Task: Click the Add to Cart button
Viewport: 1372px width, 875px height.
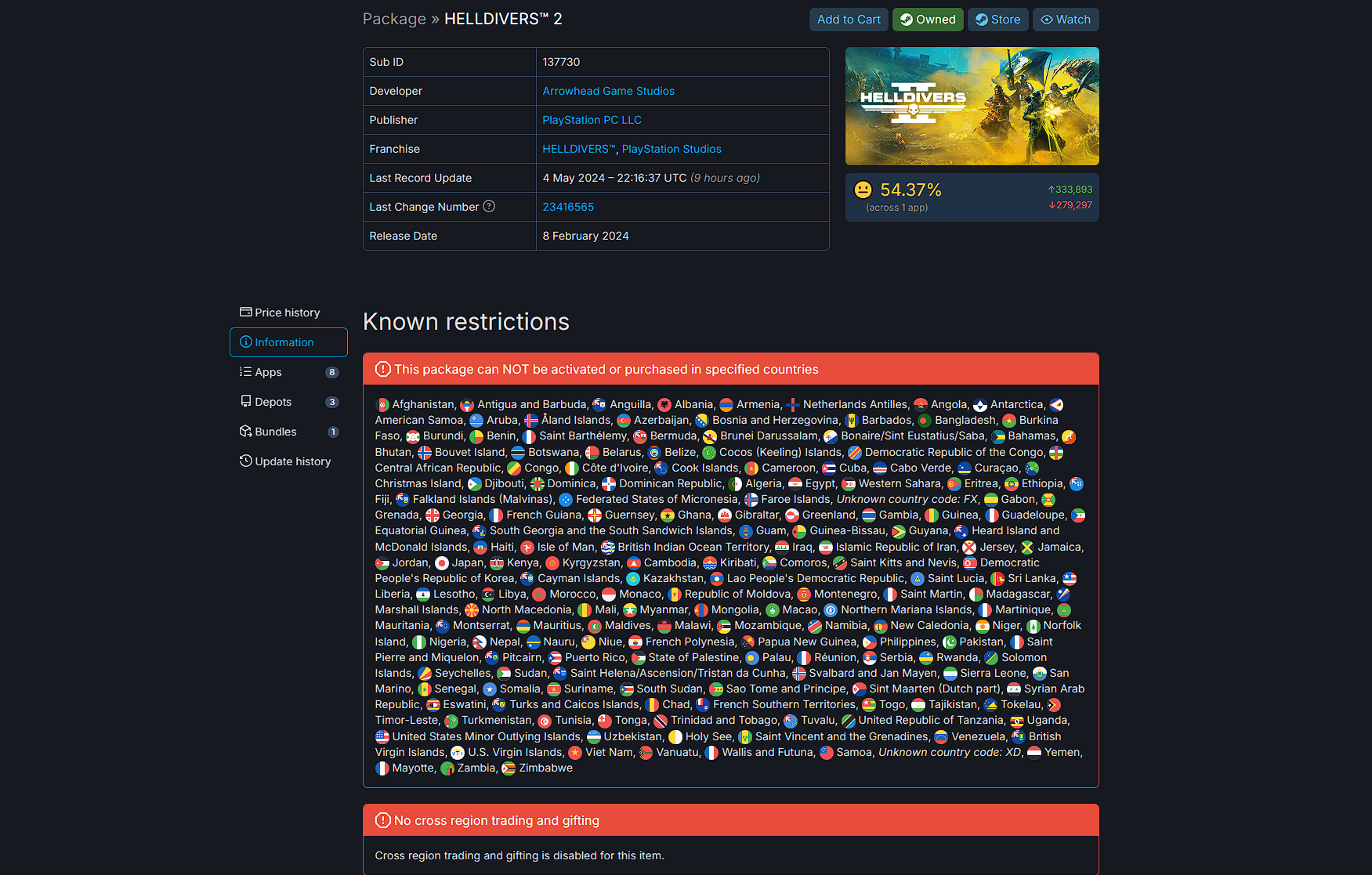Action: tap(849, 20)
